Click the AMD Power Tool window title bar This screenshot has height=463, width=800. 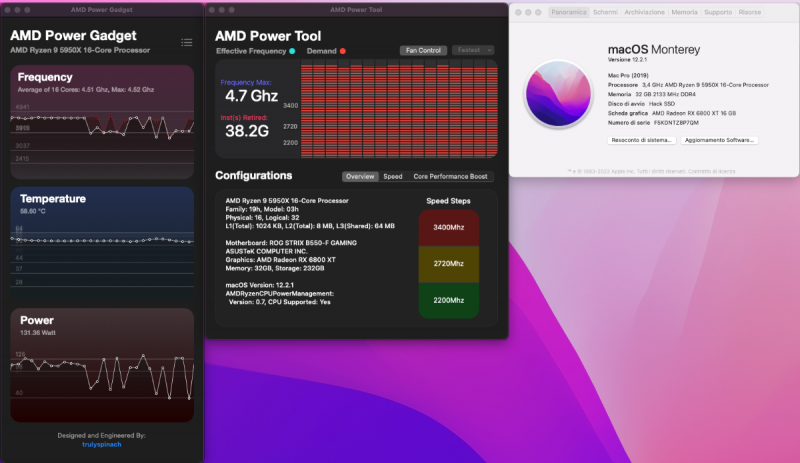click(x=356, y=10)
